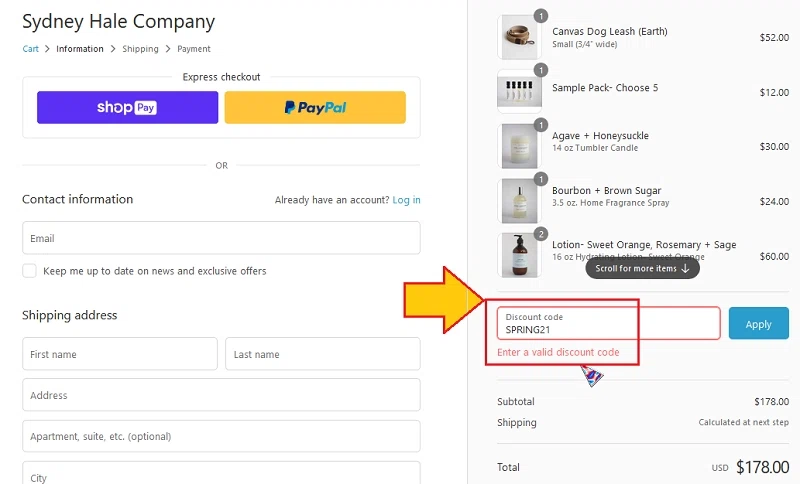Open the Canvas Dog Leash product thumbnail

(x=519, y=37)
